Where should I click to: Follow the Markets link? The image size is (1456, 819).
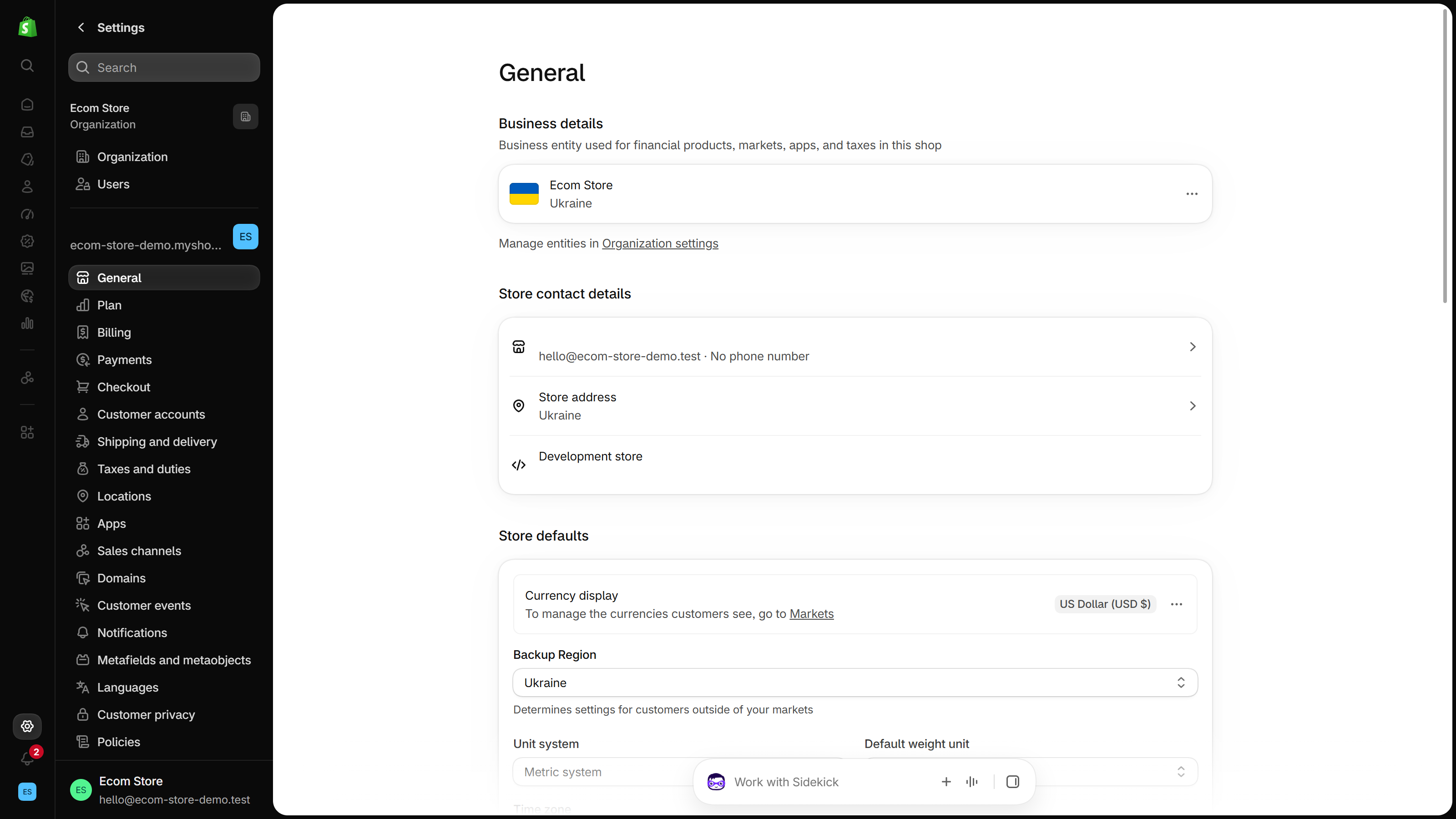pyautogui.click(x=811, y=614)
